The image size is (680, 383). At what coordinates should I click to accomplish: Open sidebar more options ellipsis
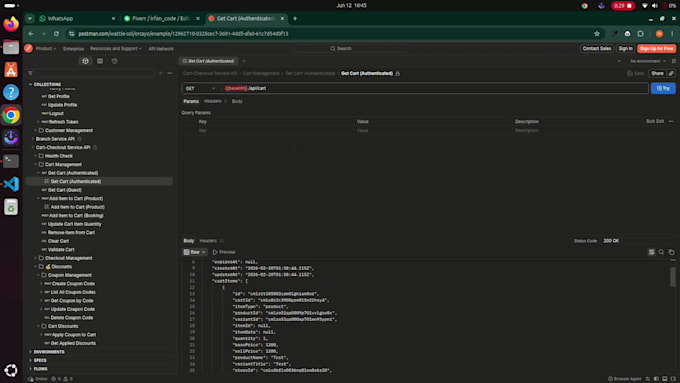tap(170, 73)
